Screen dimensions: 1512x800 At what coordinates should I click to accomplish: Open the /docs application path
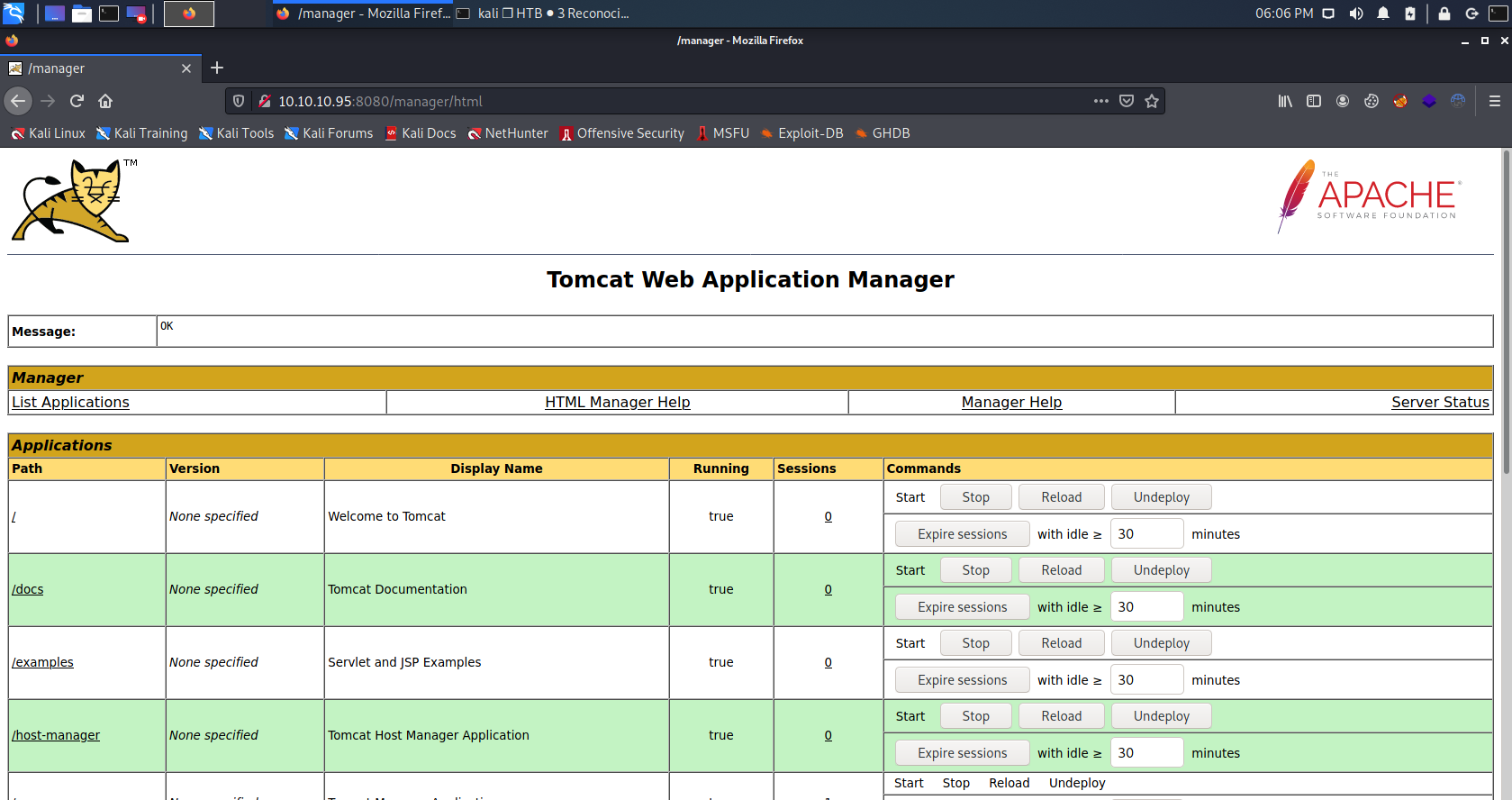(x=27, y=589)
